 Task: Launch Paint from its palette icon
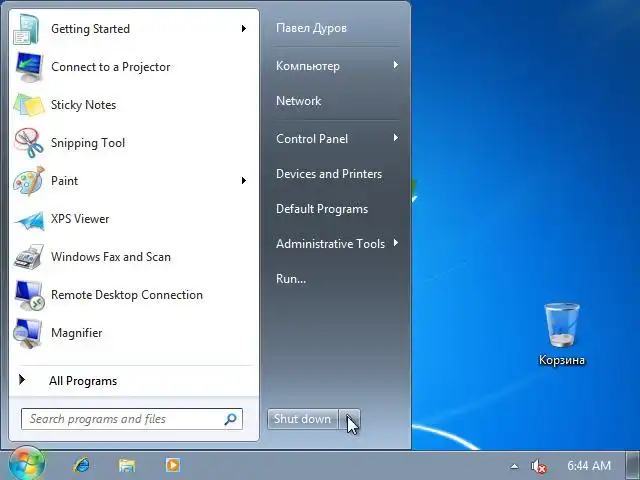29,181
